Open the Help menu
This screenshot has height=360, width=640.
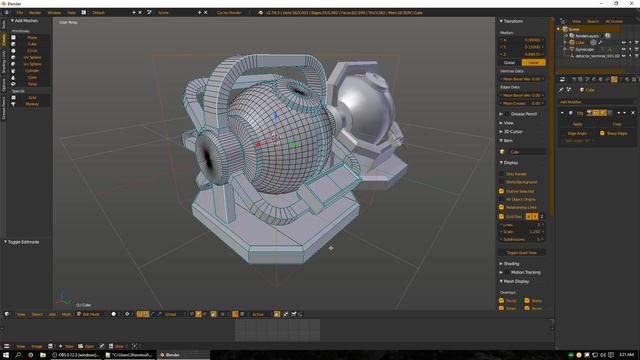click(x=71, y=13)
